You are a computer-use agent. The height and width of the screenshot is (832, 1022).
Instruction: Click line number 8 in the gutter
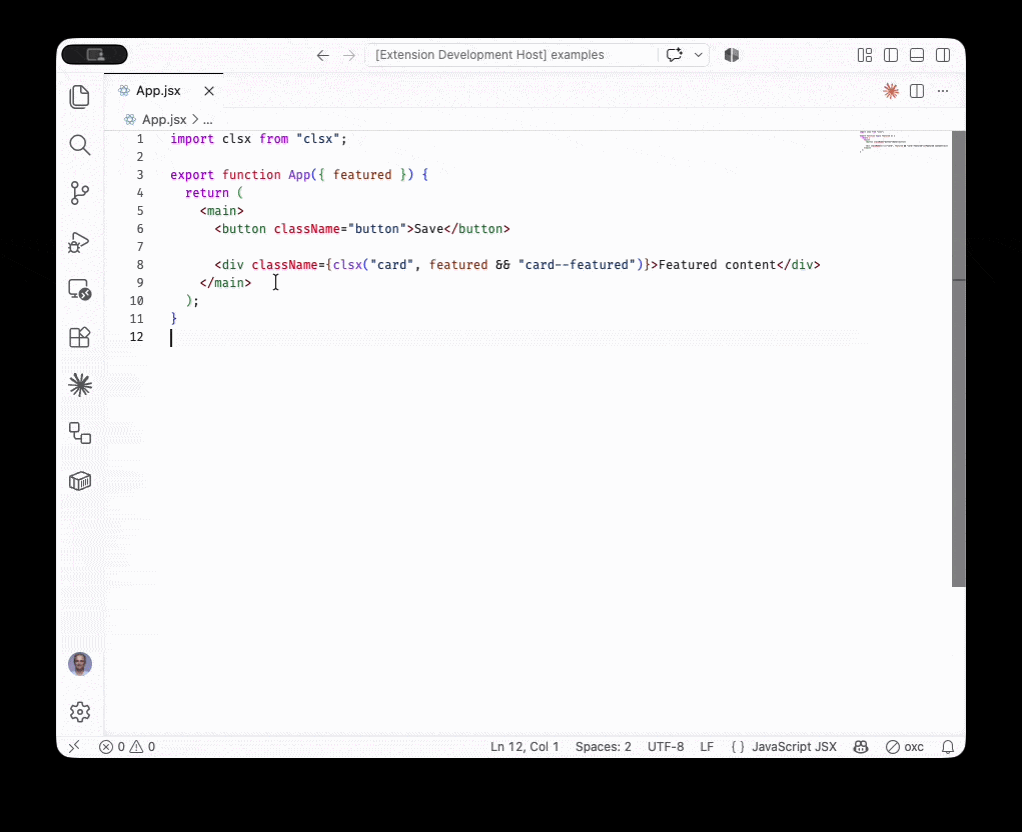[139, 265]
